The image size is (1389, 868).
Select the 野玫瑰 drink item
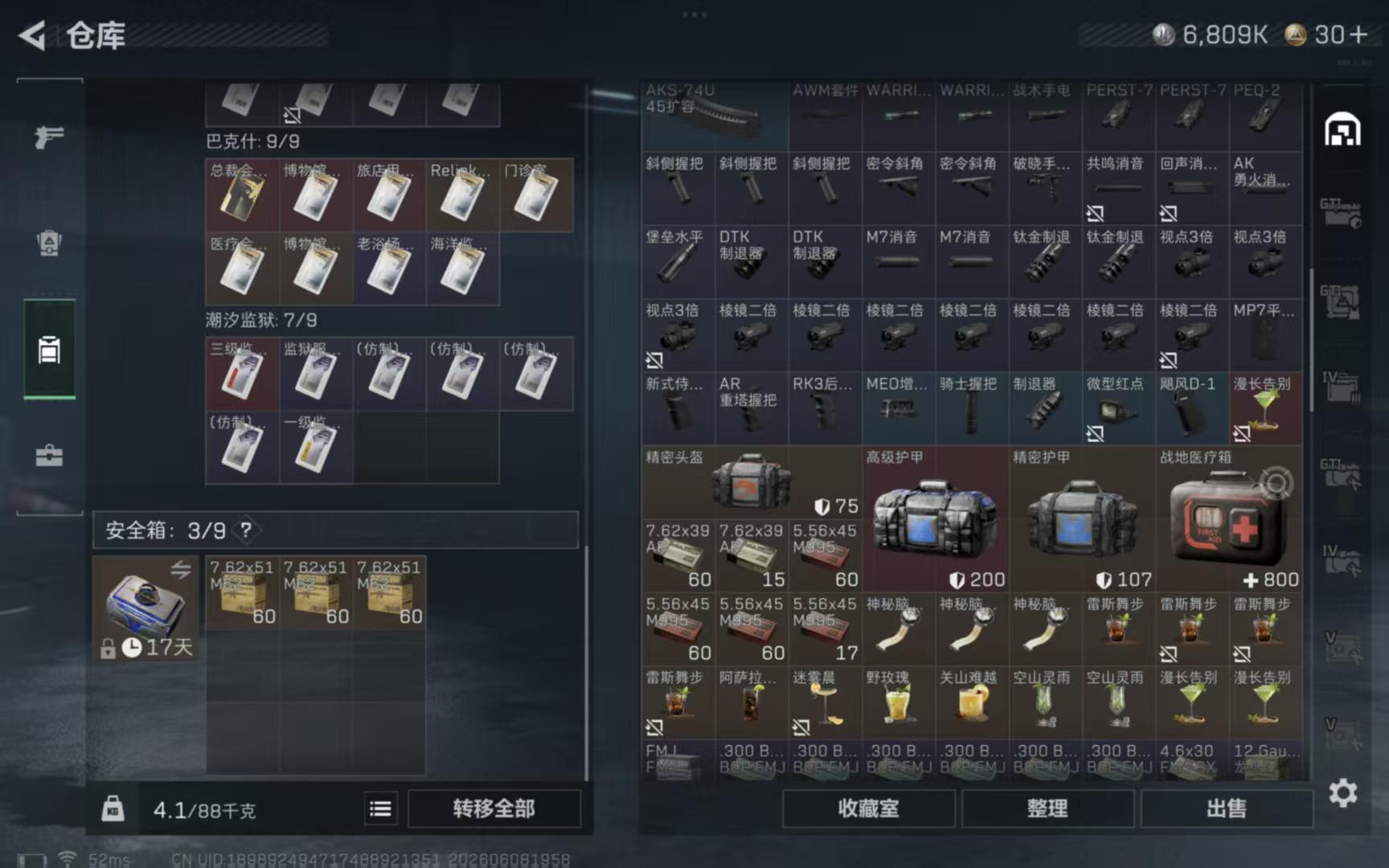coord(899,702)
